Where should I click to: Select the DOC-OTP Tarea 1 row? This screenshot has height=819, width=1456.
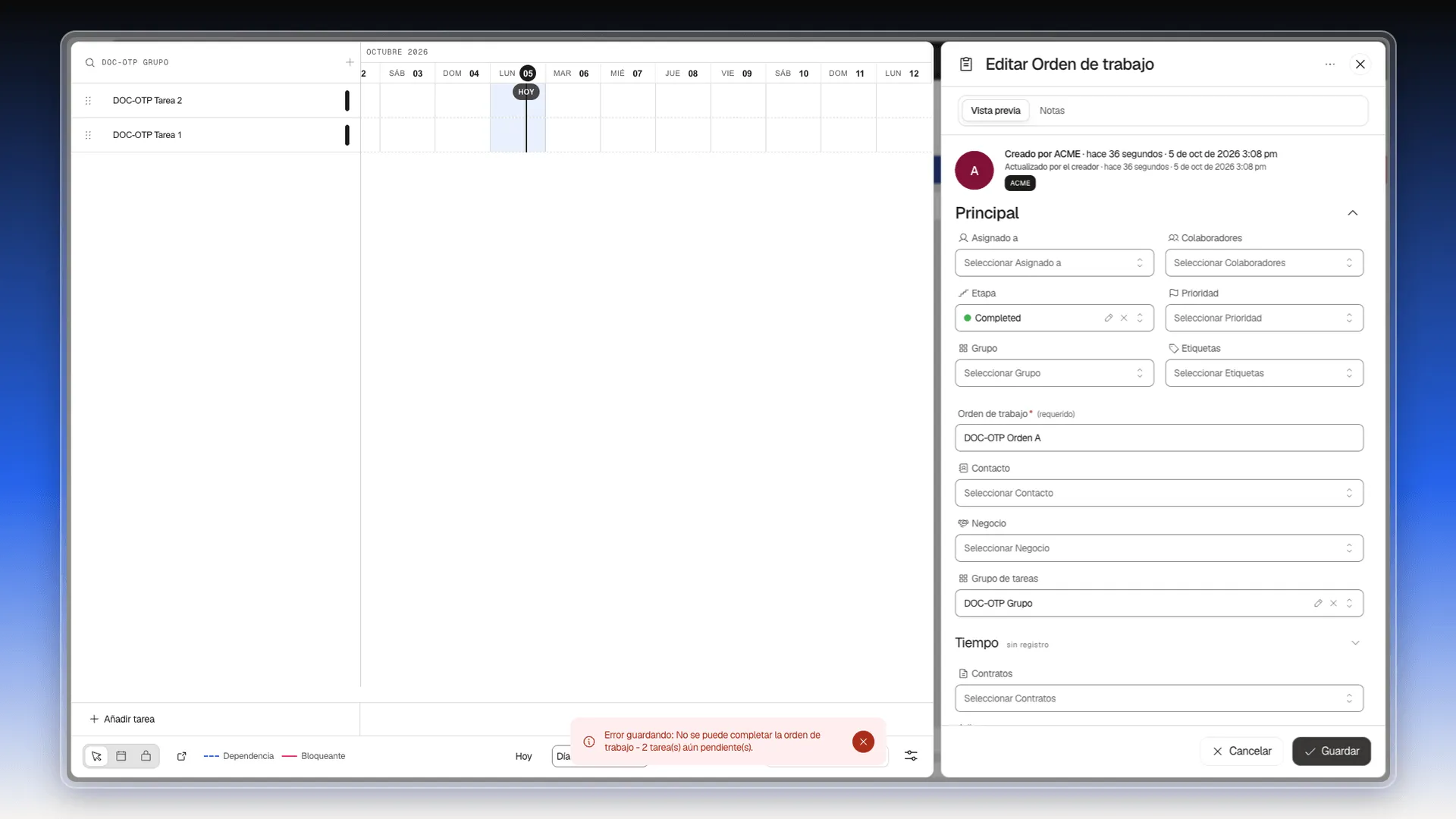pyautogui.click(x=215, y=135)
